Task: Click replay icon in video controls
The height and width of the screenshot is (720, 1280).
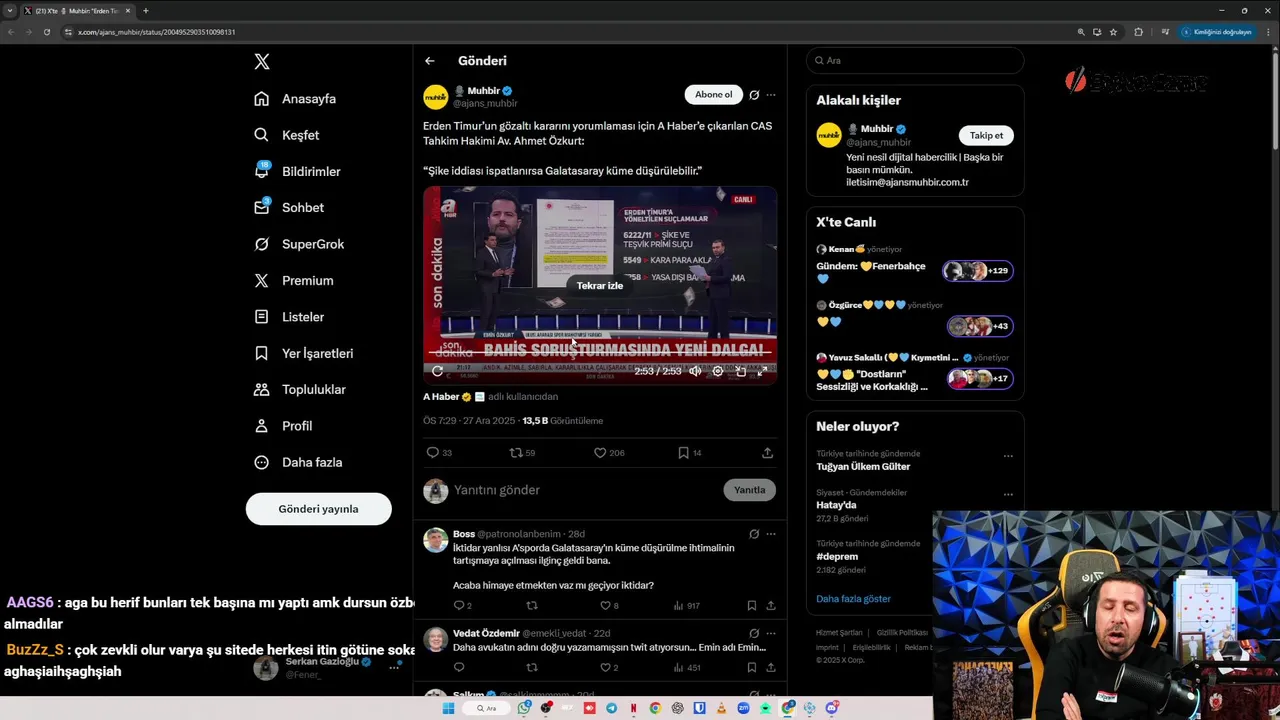Action: 437,371
